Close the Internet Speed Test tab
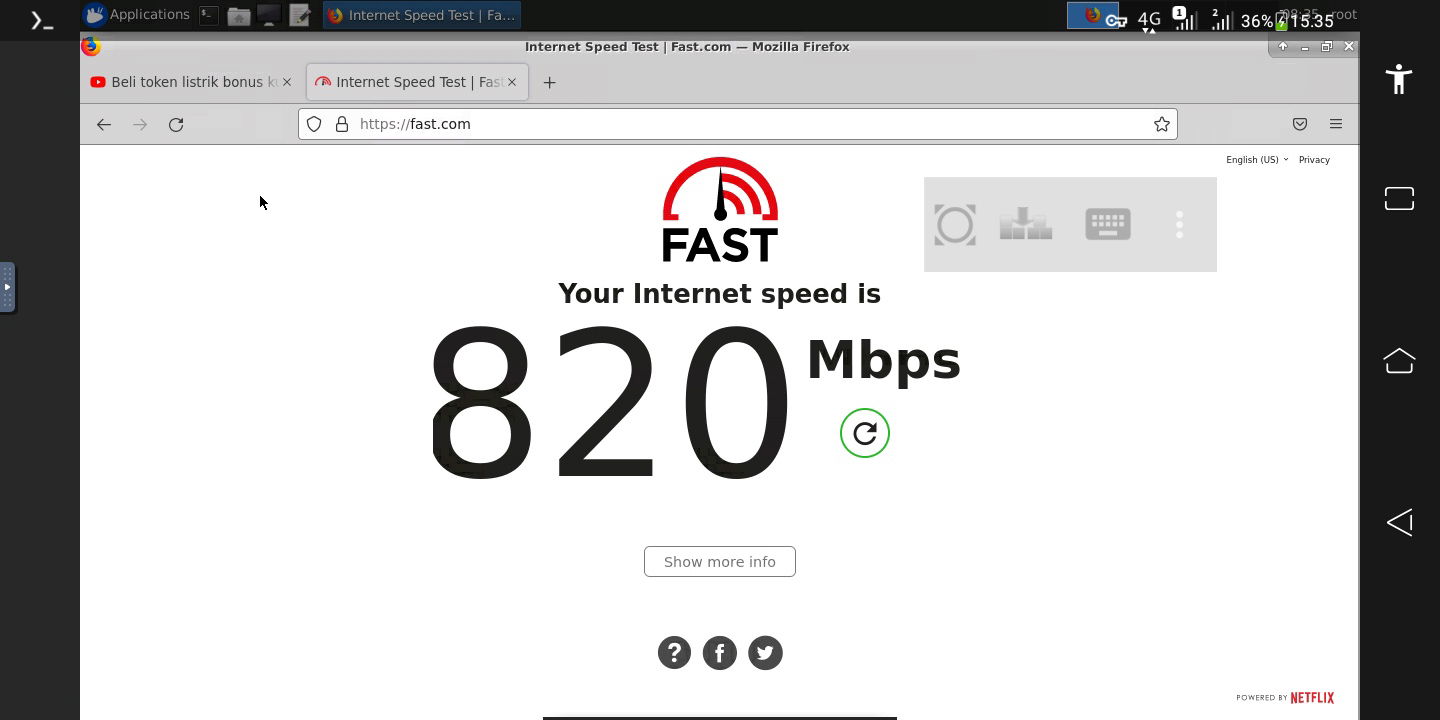This screenshot has height=720, width=1440. coord(512,82)
